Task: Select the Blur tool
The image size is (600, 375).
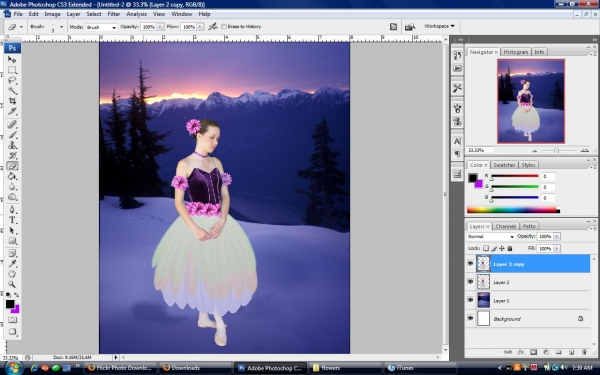Action: click(x=12, y=186)
